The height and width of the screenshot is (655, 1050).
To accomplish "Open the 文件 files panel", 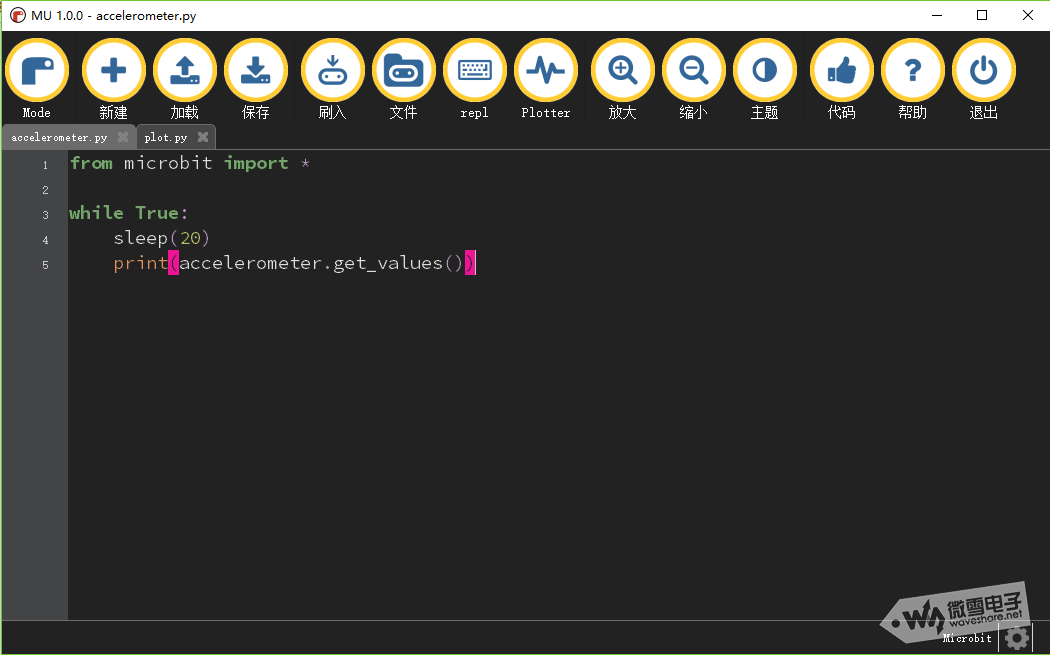I will pos(403,71).
